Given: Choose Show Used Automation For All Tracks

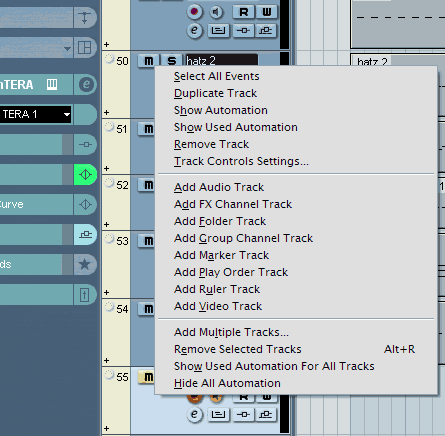Looking at the screenshot, I should (x=274, y=366).
